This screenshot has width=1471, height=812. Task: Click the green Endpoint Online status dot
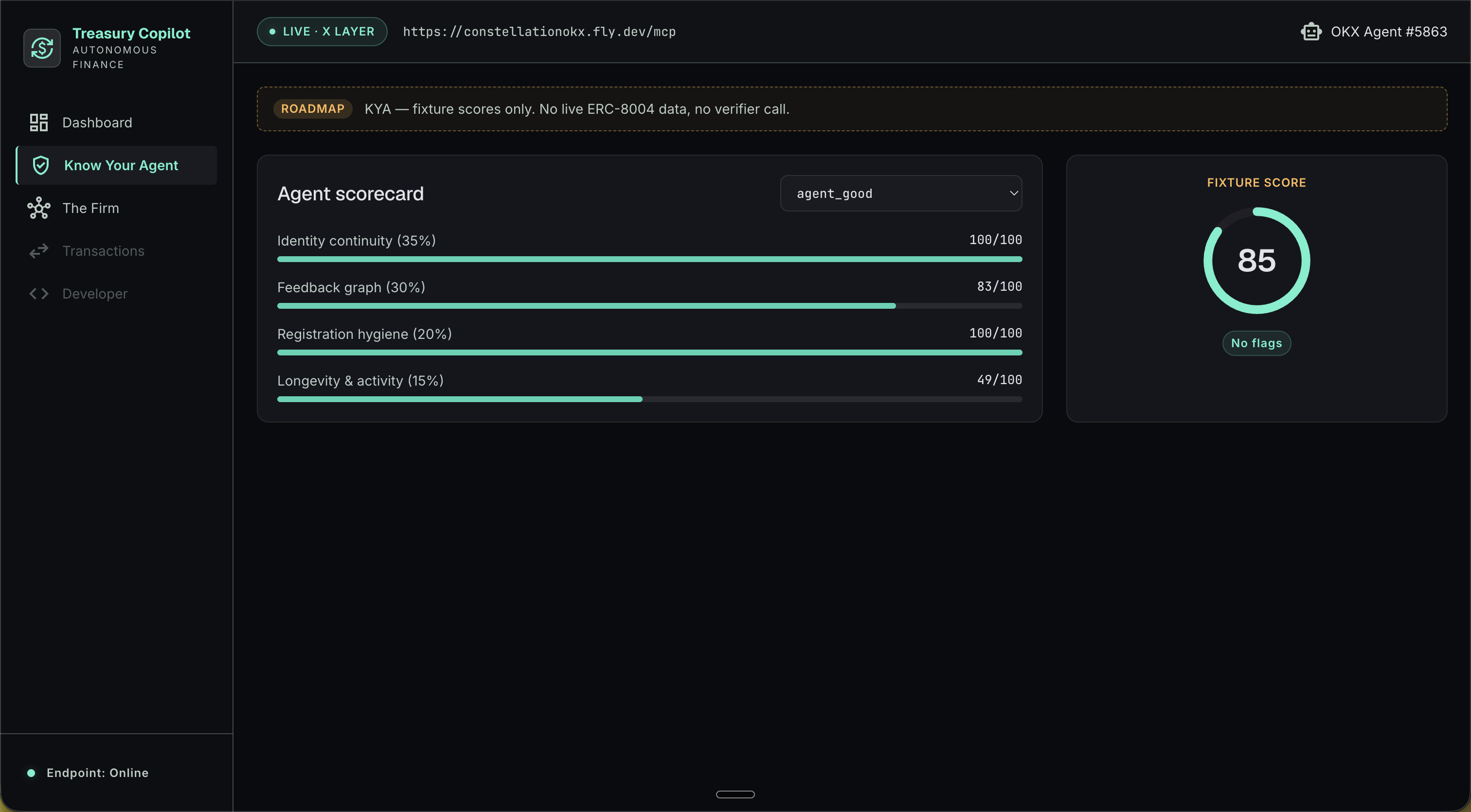click(32, 773)
